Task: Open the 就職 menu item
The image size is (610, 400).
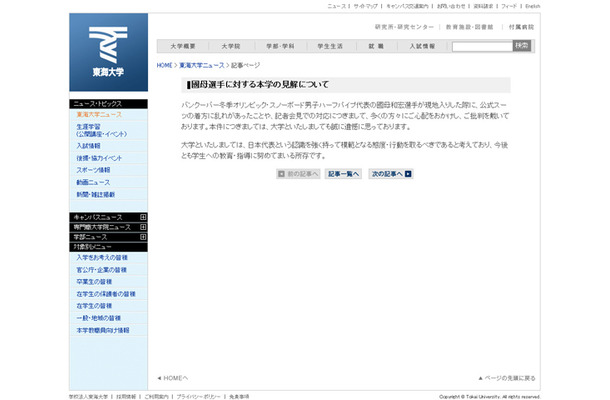Action: pos(376,46)
